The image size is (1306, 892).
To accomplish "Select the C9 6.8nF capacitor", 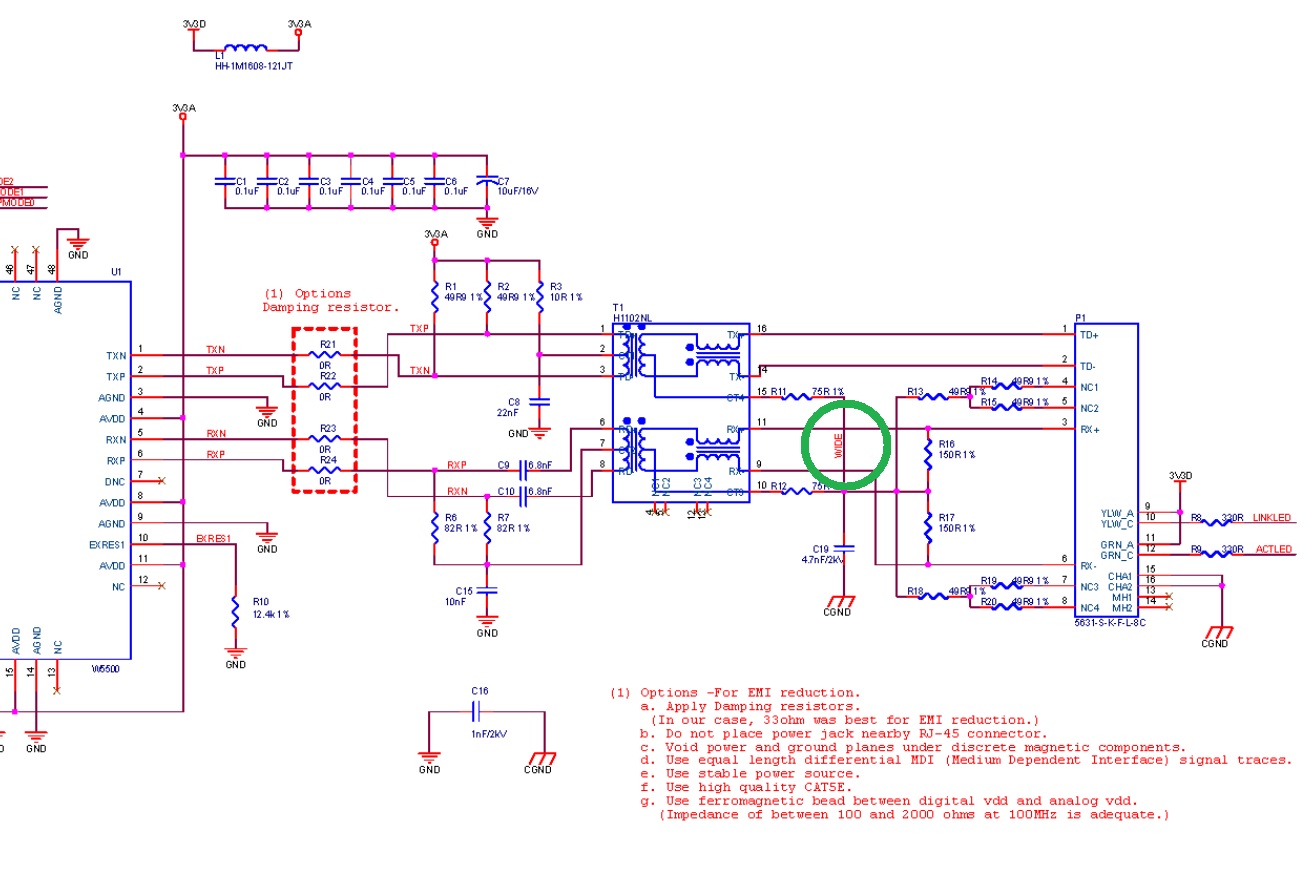I will tap(523, 470).
